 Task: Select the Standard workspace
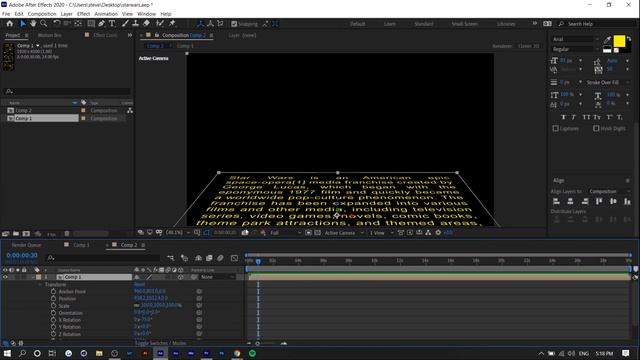coord(424,24)
